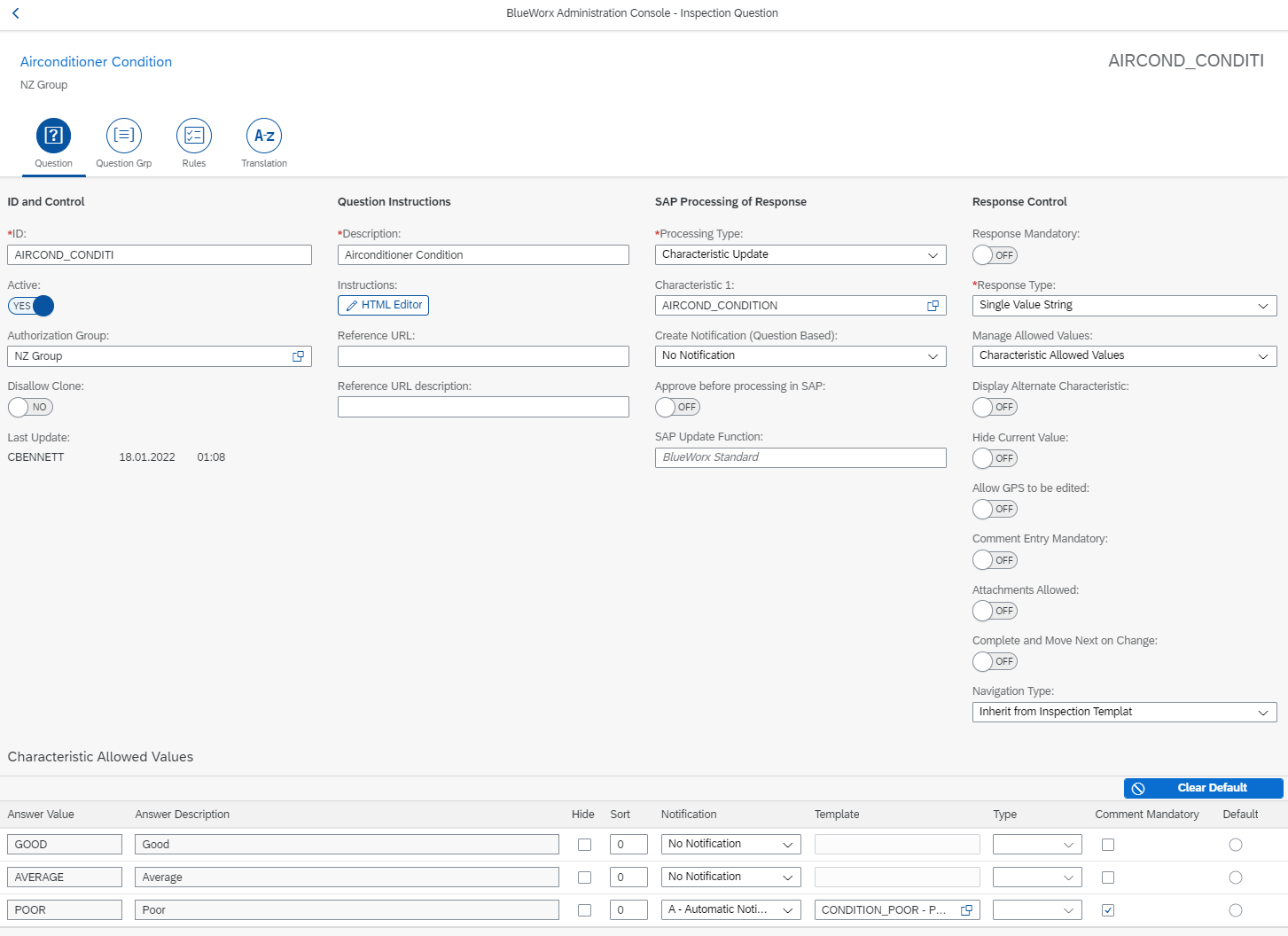Click Answer Description field containing Poor
The height and width of the screenshot is (936, 1288).
coord(347,909)
